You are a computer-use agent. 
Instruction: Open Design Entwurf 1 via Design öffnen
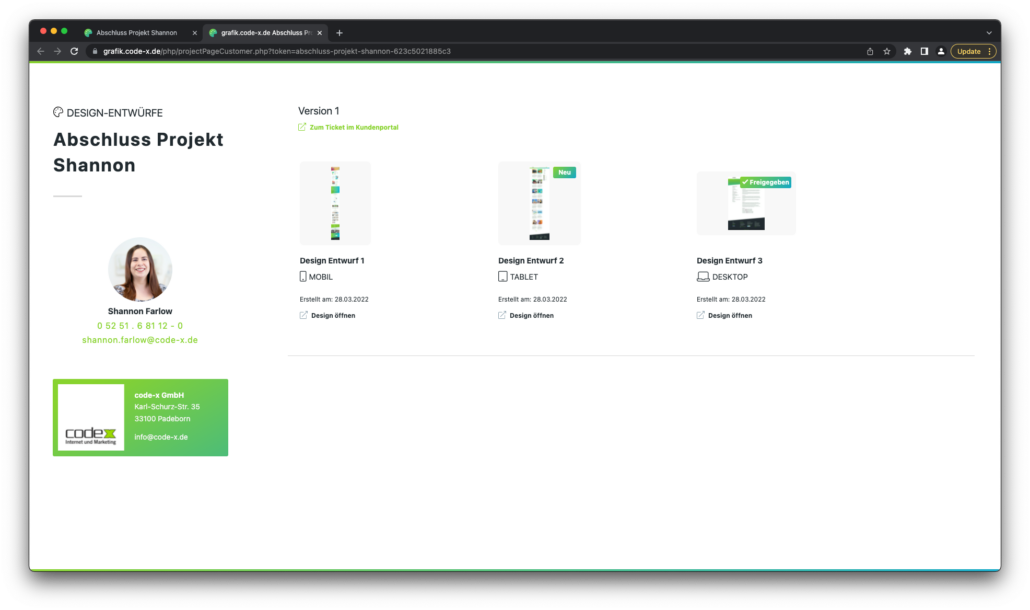tap(332, 315)
